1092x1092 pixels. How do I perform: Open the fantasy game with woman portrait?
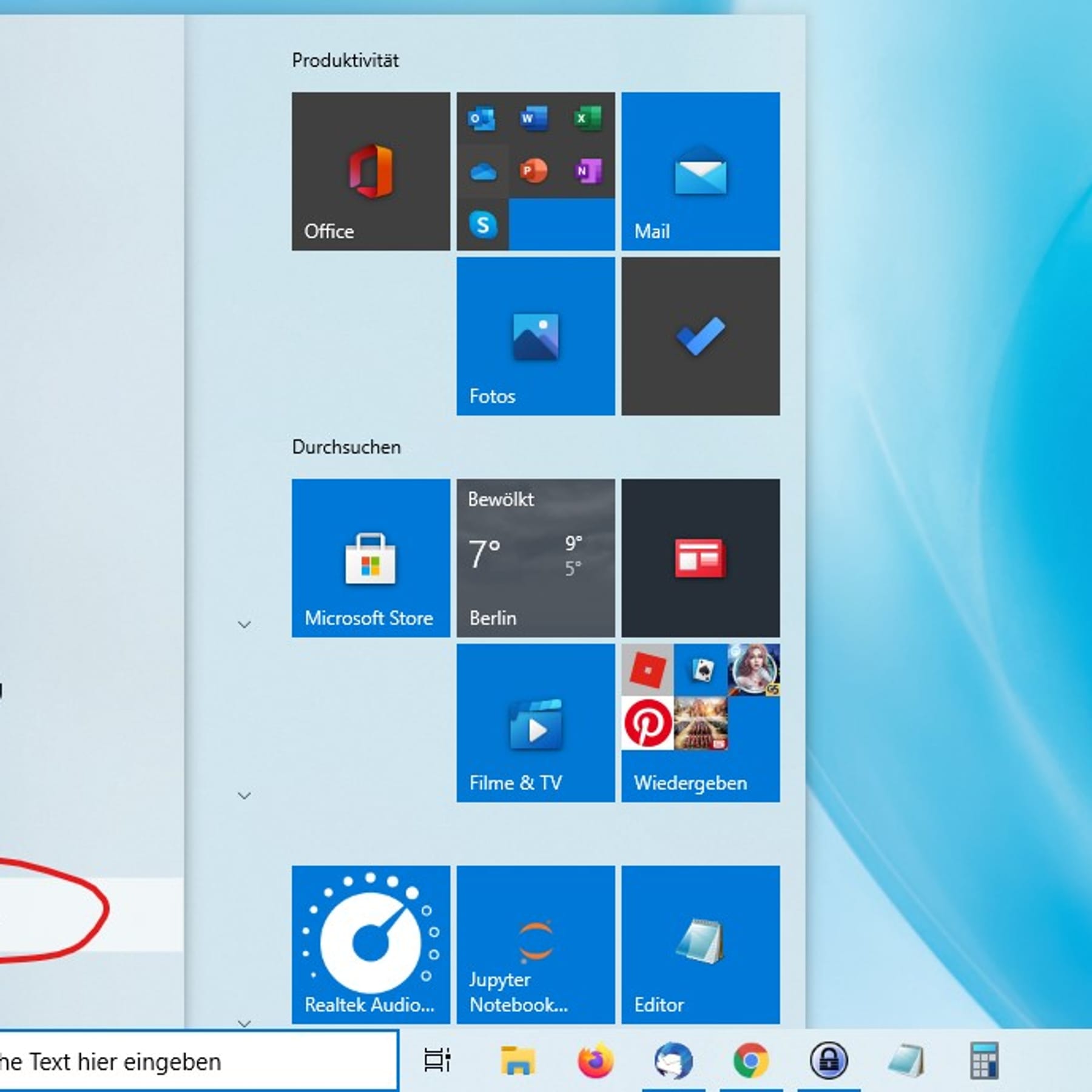(x=753, y=670)
